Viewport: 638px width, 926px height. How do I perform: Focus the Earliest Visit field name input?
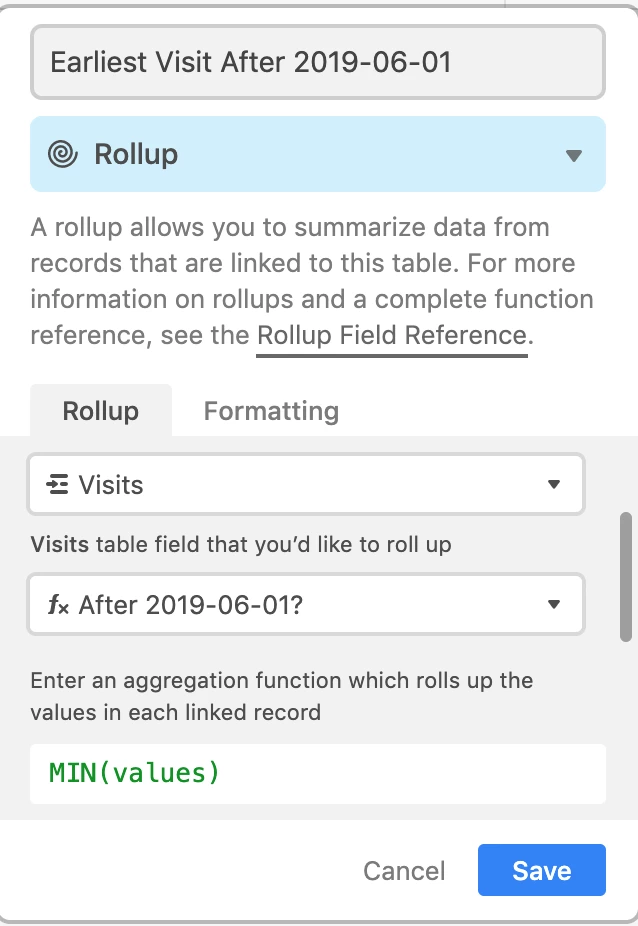coord(318,62)
